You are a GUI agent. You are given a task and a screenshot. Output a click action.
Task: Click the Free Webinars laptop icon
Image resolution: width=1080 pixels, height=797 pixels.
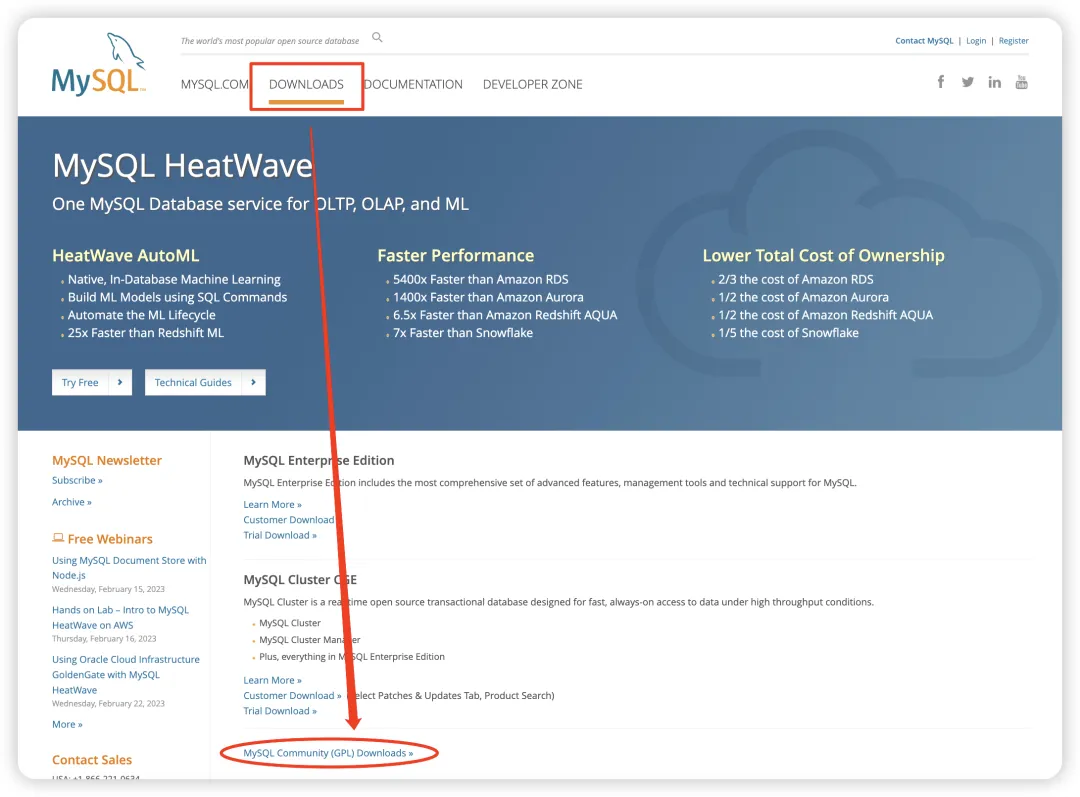click(58, 538)
